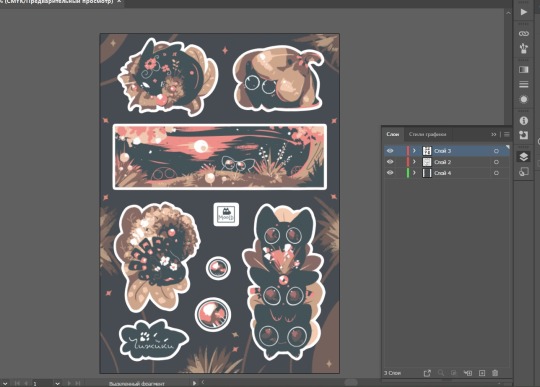540x387 pixels.
Task: Hide Слой 2 with its eye icon
Action: (390, 162)
